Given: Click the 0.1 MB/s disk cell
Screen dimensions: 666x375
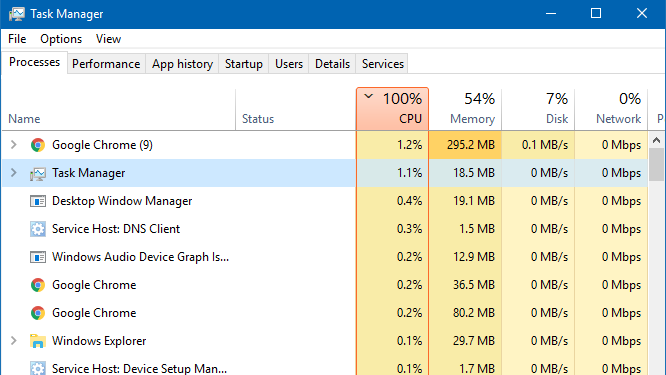Looking at the screenshot, I should point(538,145).
